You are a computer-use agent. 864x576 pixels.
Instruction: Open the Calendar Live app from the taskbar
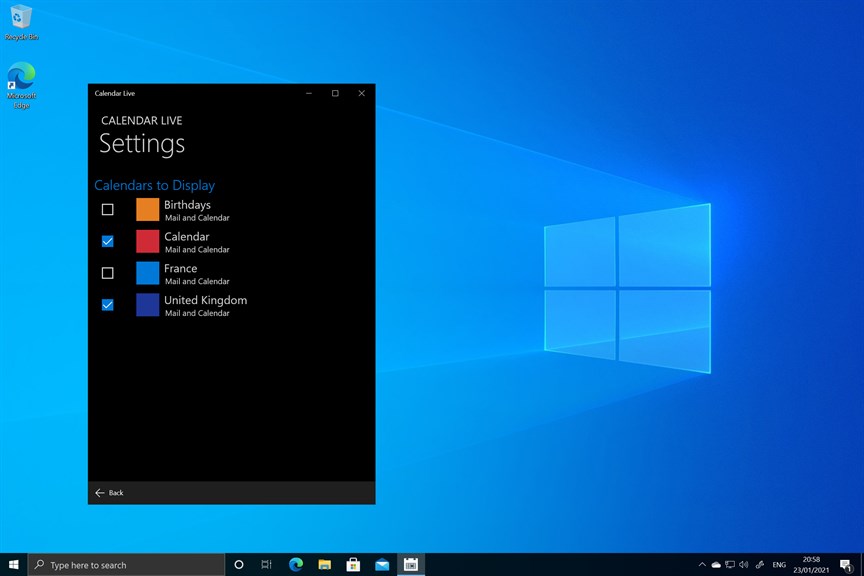pos(410,564)
